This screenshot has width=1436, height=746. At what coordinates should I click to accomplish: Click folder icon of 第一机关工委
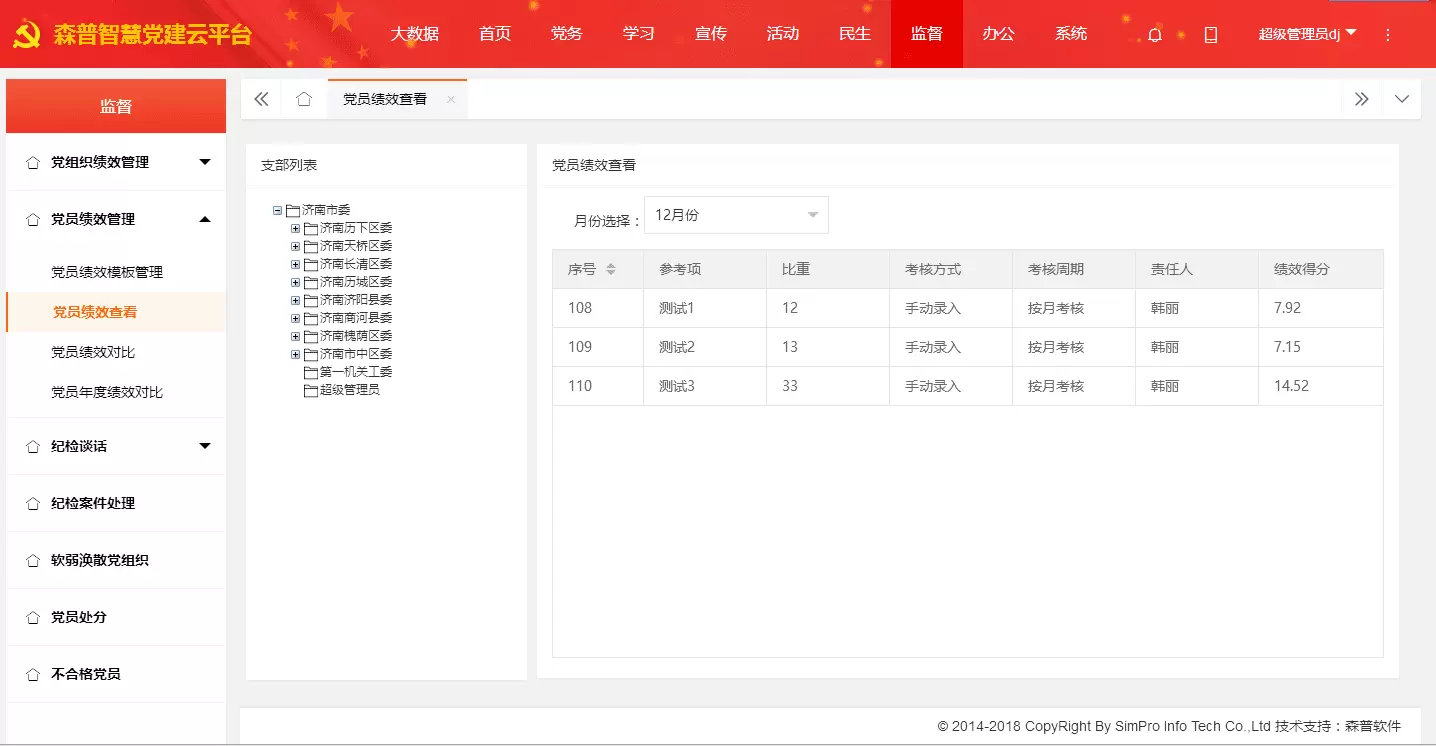[311, 373]
